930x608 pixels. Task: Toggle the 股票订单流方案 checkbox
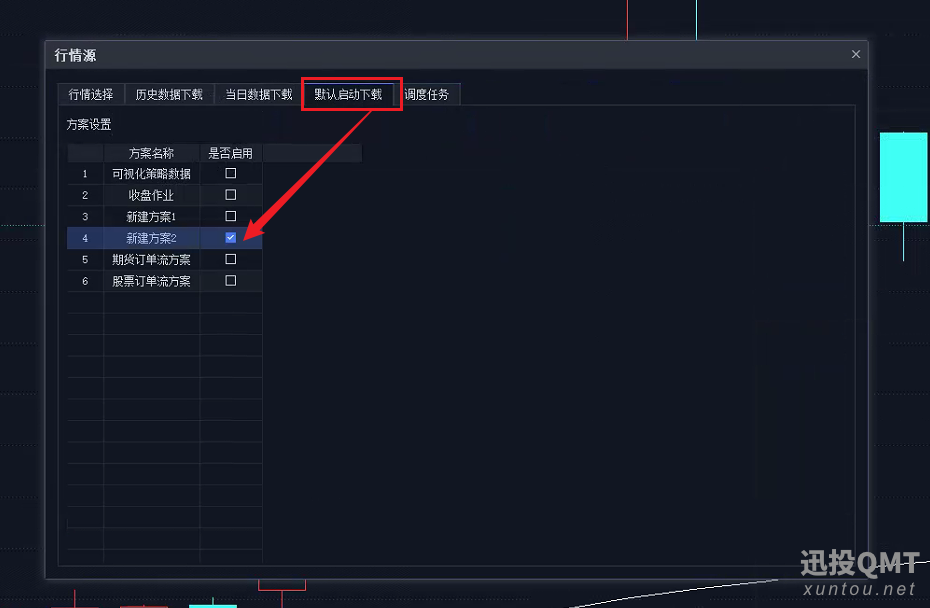[231, 281]
